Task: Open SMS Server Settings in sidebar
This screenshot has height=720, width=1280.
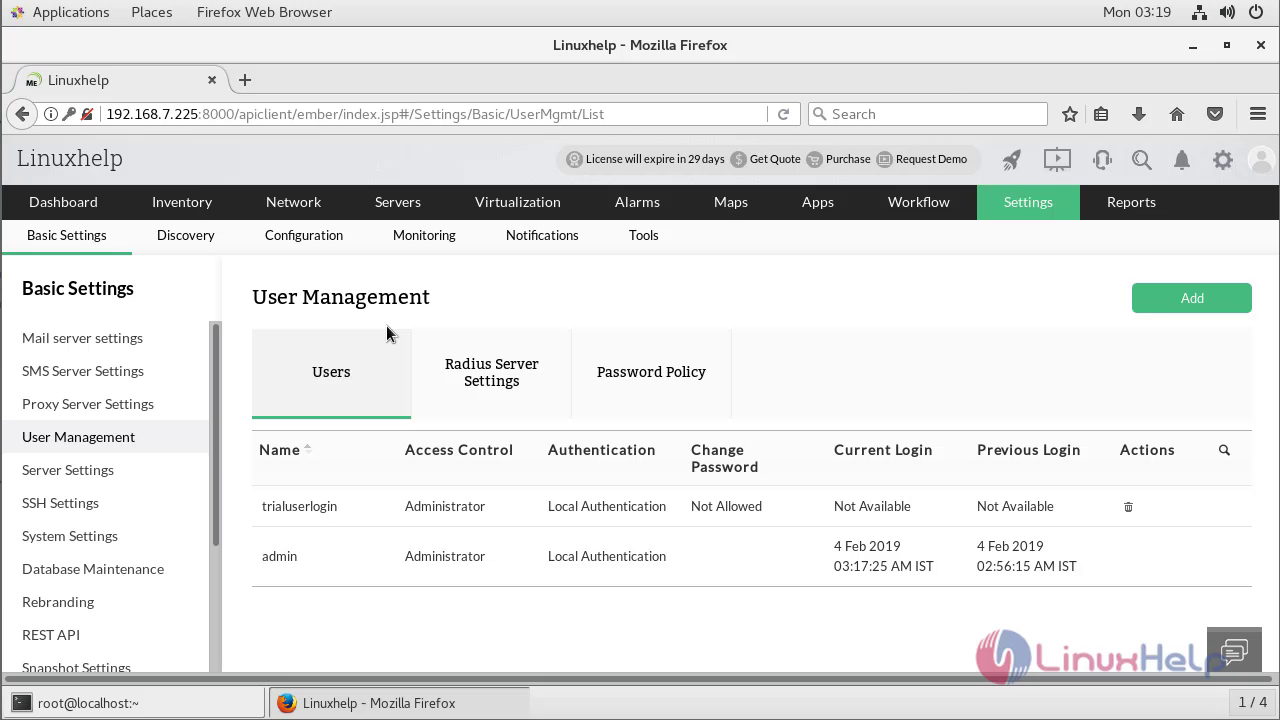Action: (x=83, y=371)
